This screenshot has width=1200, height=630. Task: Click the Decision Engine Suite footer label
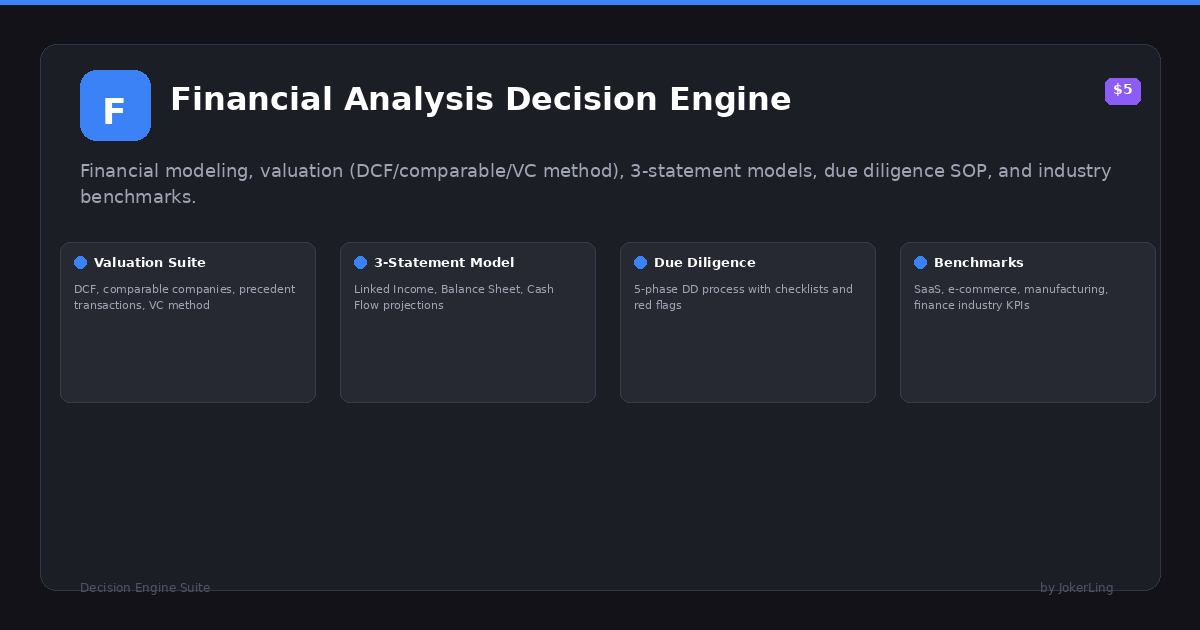pos(145,588)
